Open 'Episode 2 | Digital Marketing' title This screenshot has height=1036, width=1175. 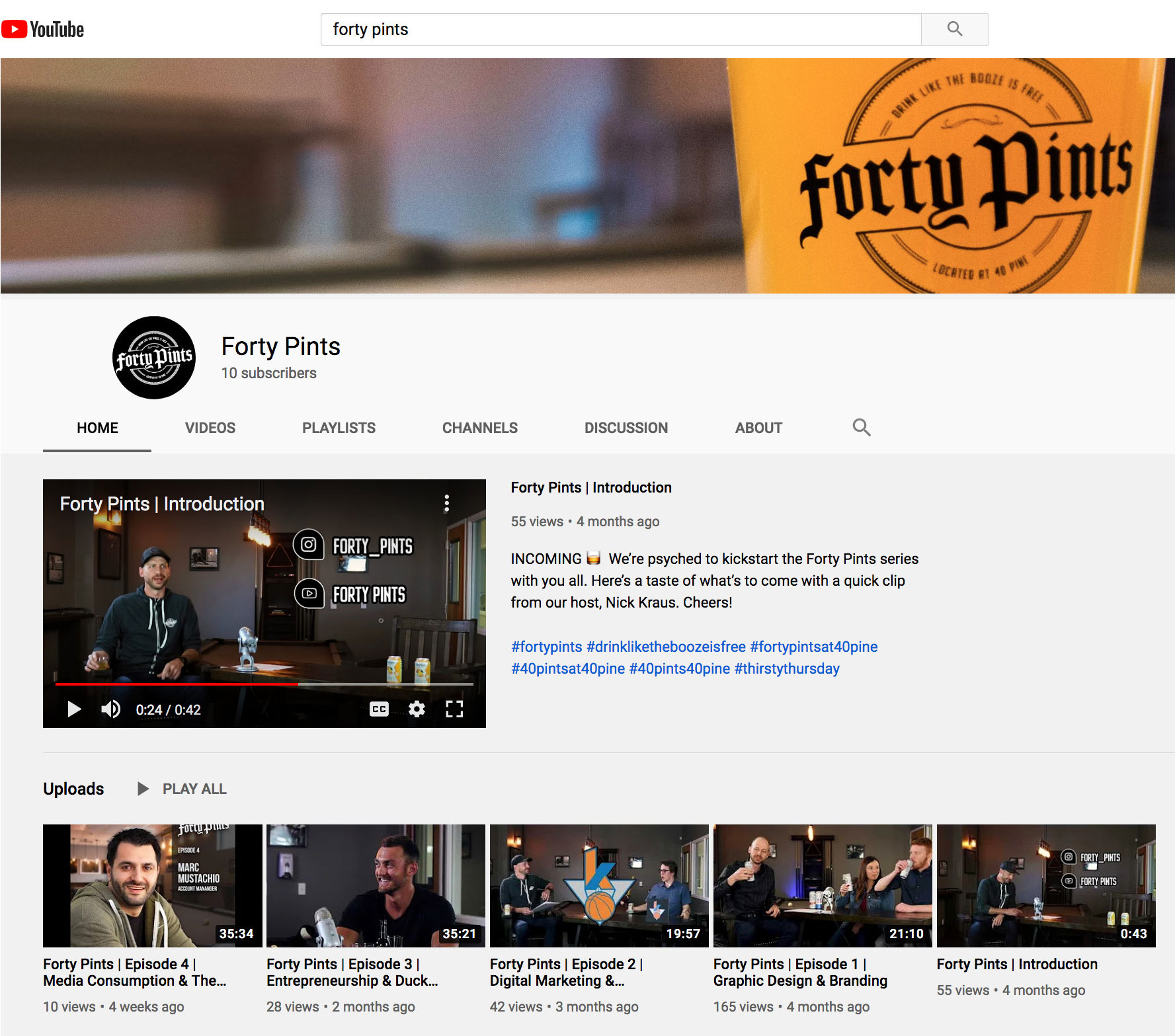click(x=567, y=973)
